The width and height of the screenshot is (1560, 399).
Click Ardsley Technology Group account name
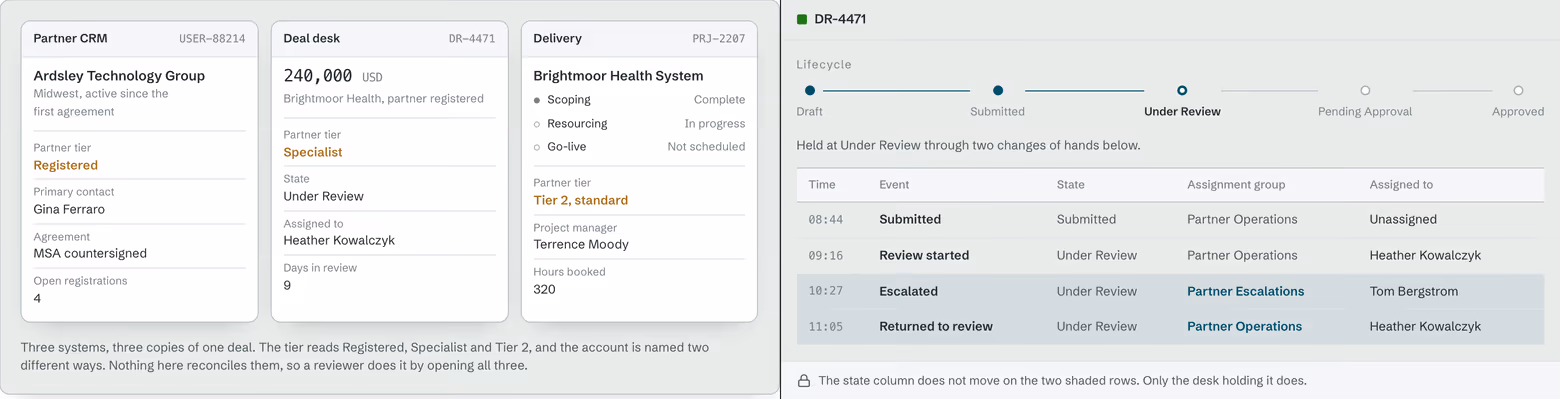pyautogui.click(x=119, y=76)
